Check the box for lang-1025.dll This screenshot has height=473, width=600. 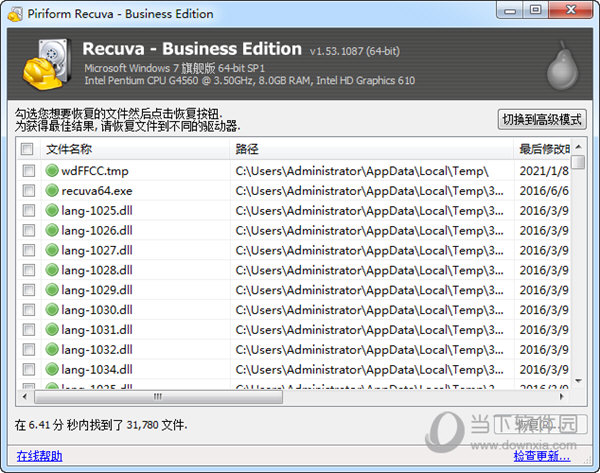coord(29,210)
